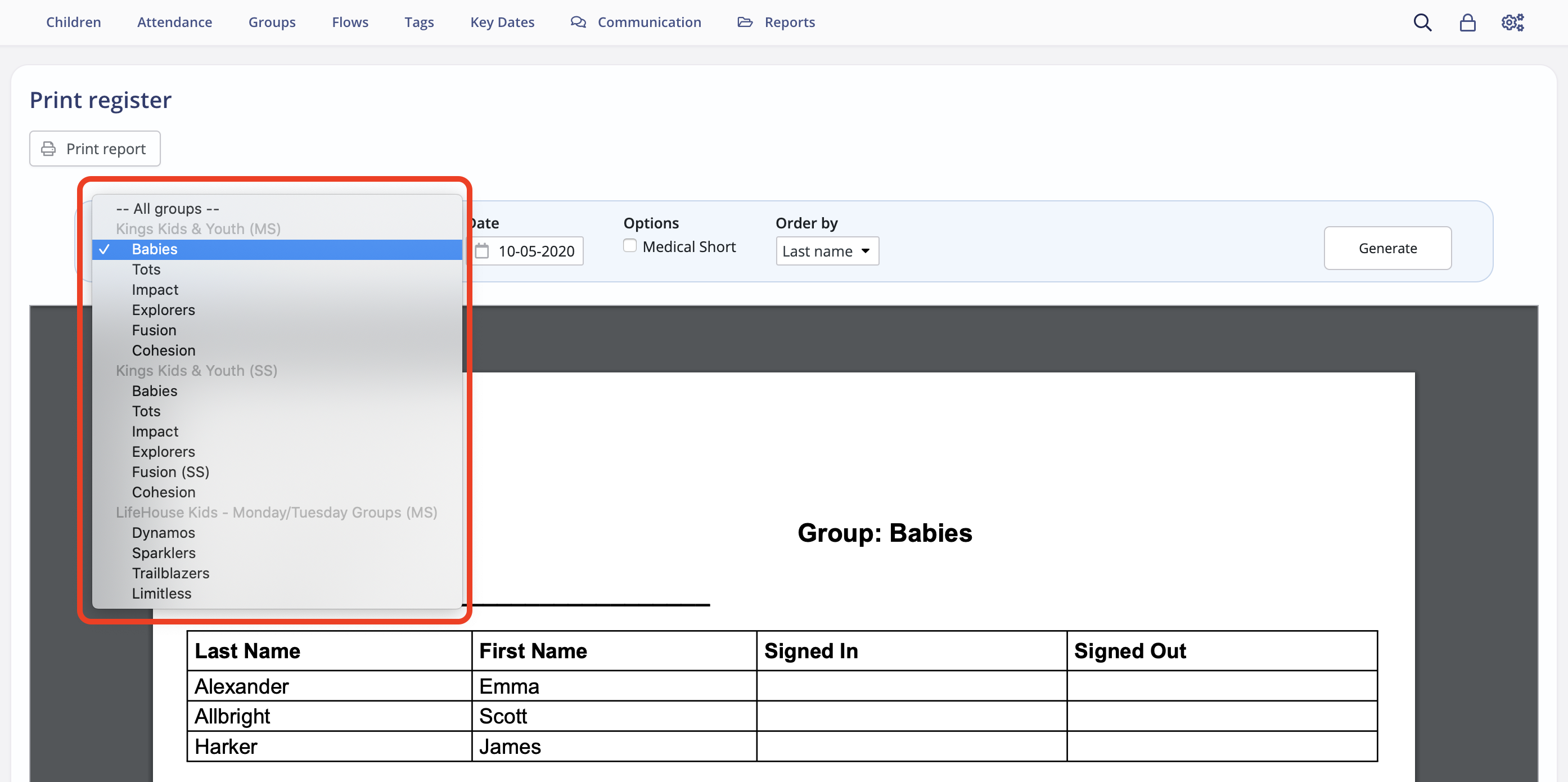Viewport: 1568px width, 782px height.
Task: Select 'Fusion (SS)' from the group list
Action: coord(170,471)
